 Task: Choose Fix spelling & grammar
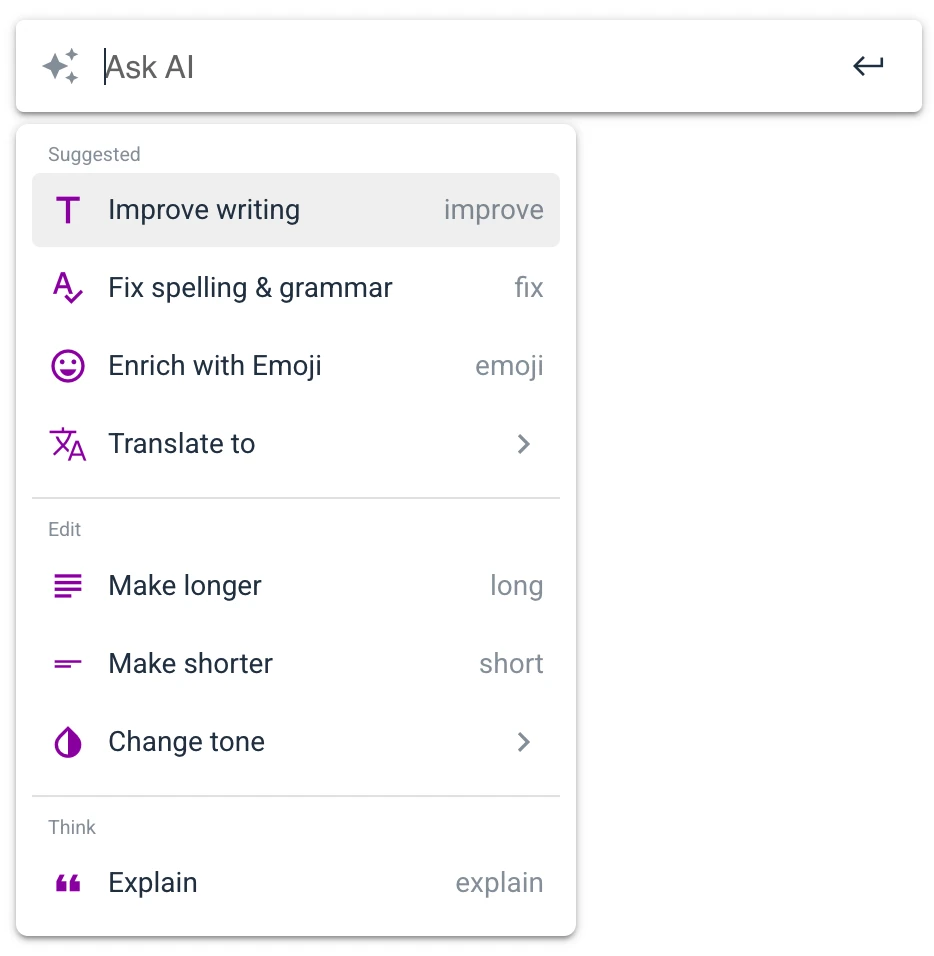(x=296, y=288)
